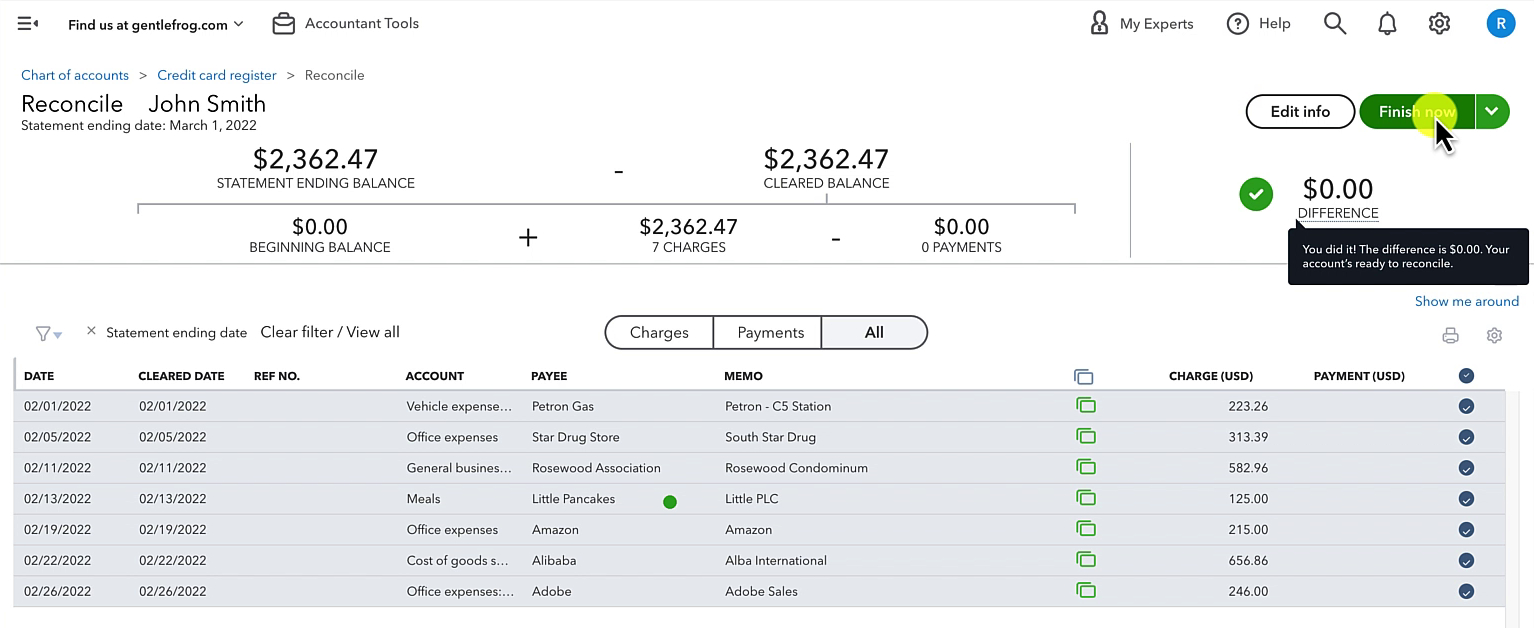Open the 'Find us at gentlefrog.com' company dropdown
Image resolution: width=1534 pixels, height=628 pixels.
156,24
